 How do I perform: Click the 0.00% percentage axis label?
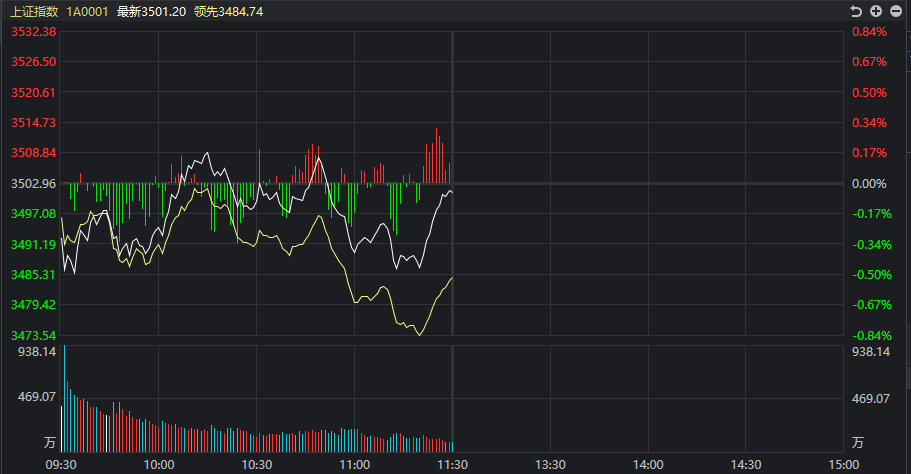click(869, 184)
